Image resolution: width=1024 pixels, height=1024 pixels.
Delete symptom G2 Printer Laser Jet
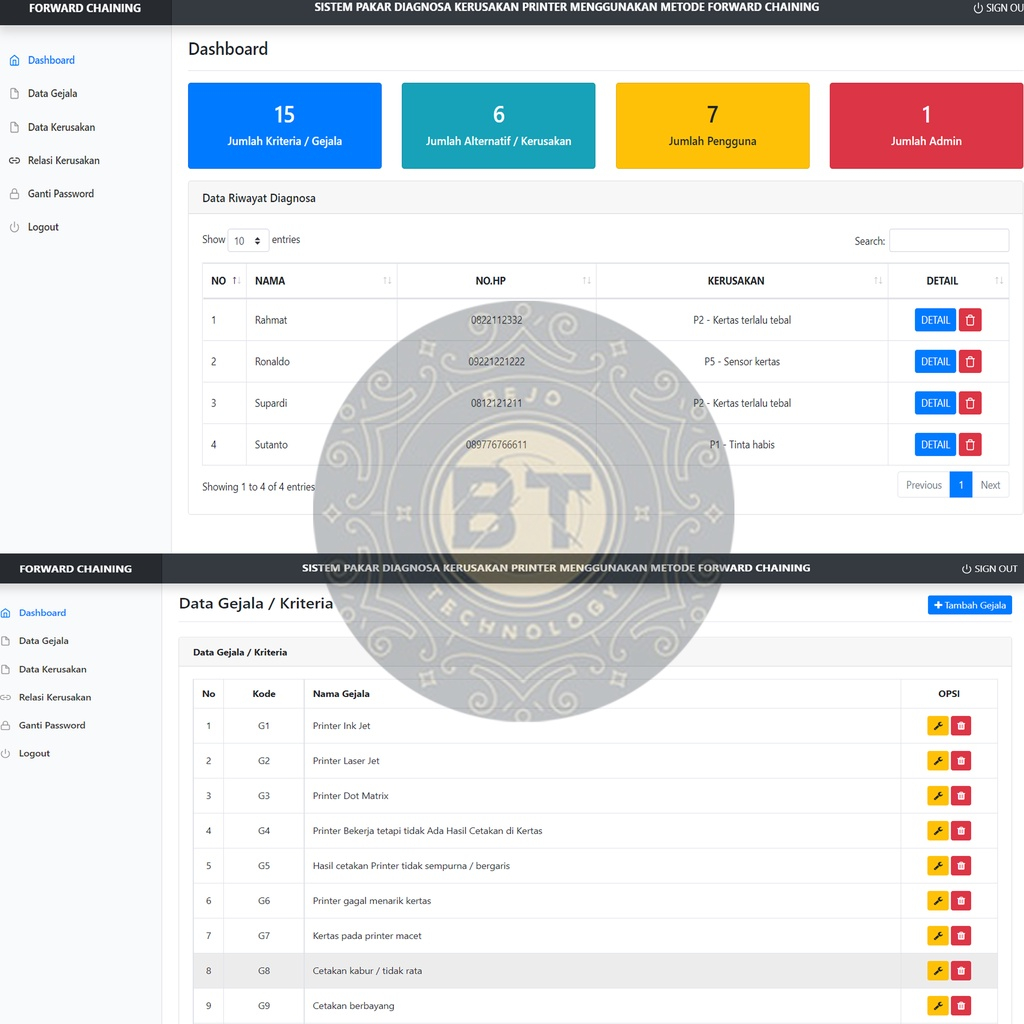click(961, 761)
